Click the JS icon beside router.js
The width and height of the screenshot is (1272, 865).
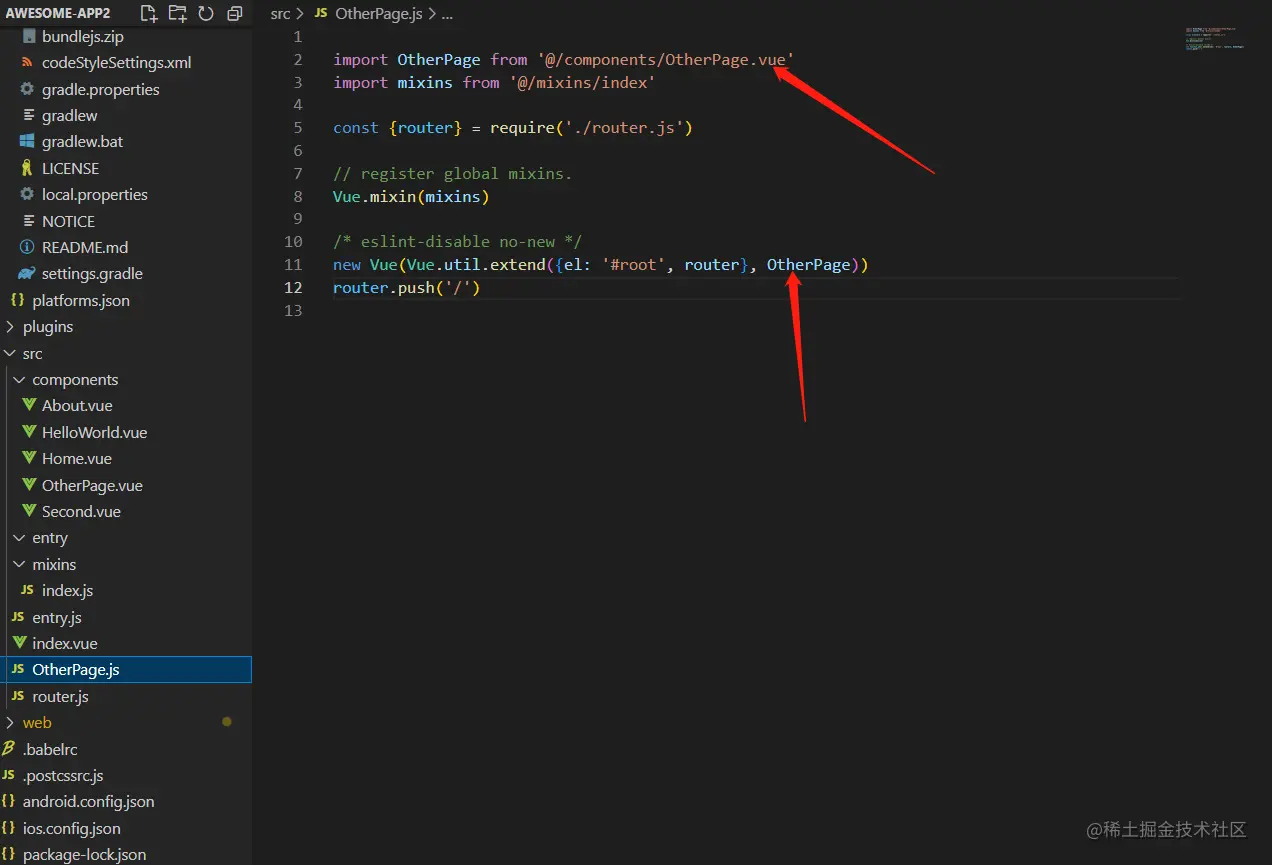coord(18,696)
